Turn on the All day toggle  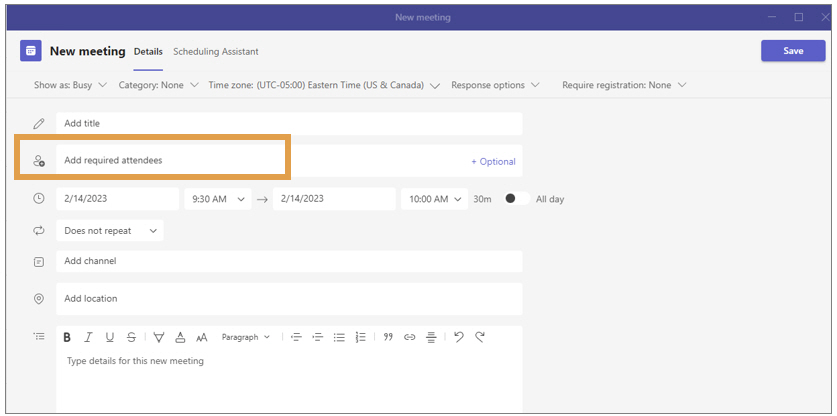(x=516, y=199)
